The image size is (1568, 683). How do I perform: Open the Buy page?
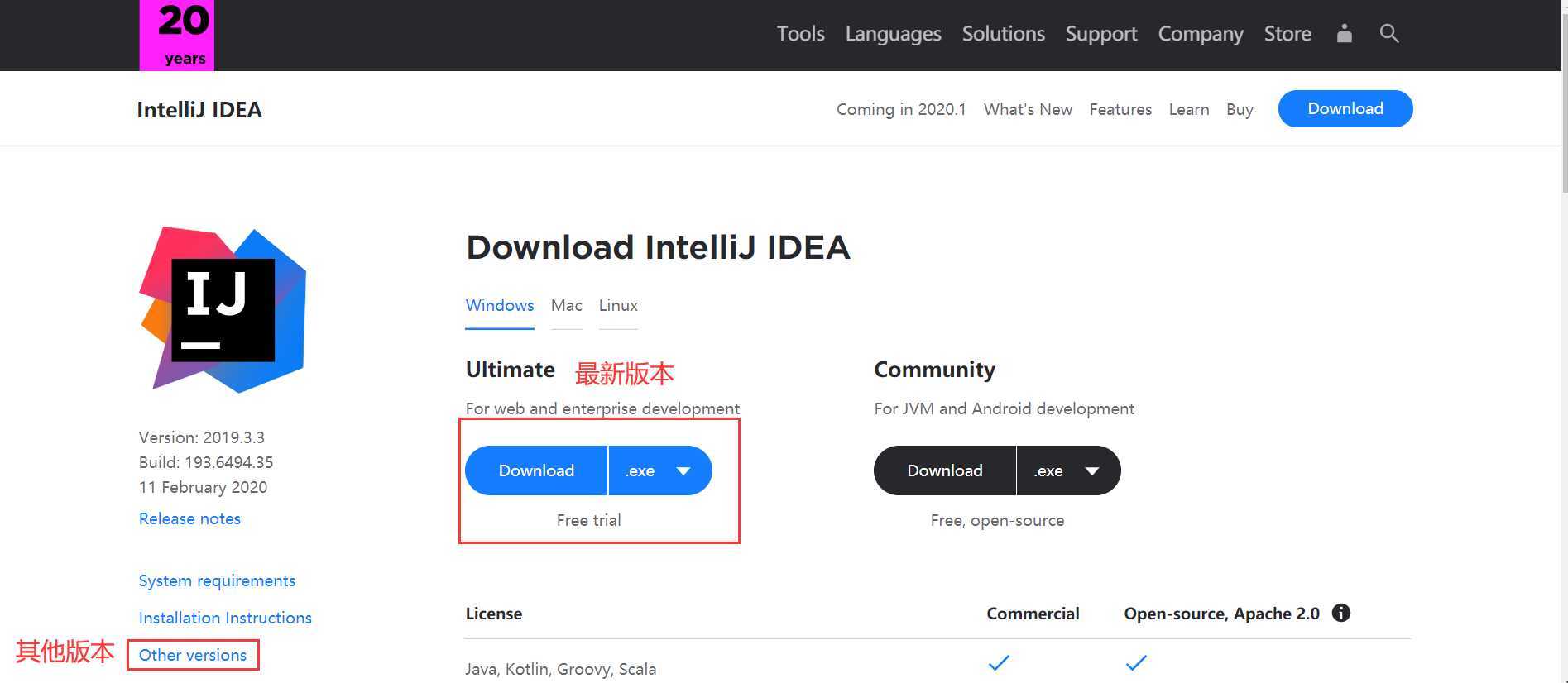click(x=1240, y=109)
